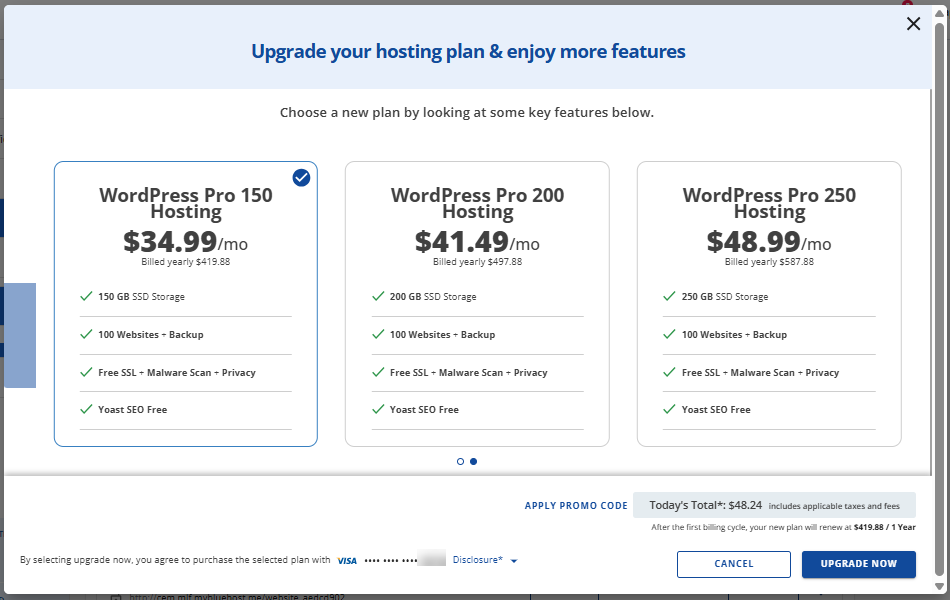This screenshot has width=950, height=600.
Task: Click the second carousel dot below the plans
Action: pyautogui.click(x=473, y=461)
